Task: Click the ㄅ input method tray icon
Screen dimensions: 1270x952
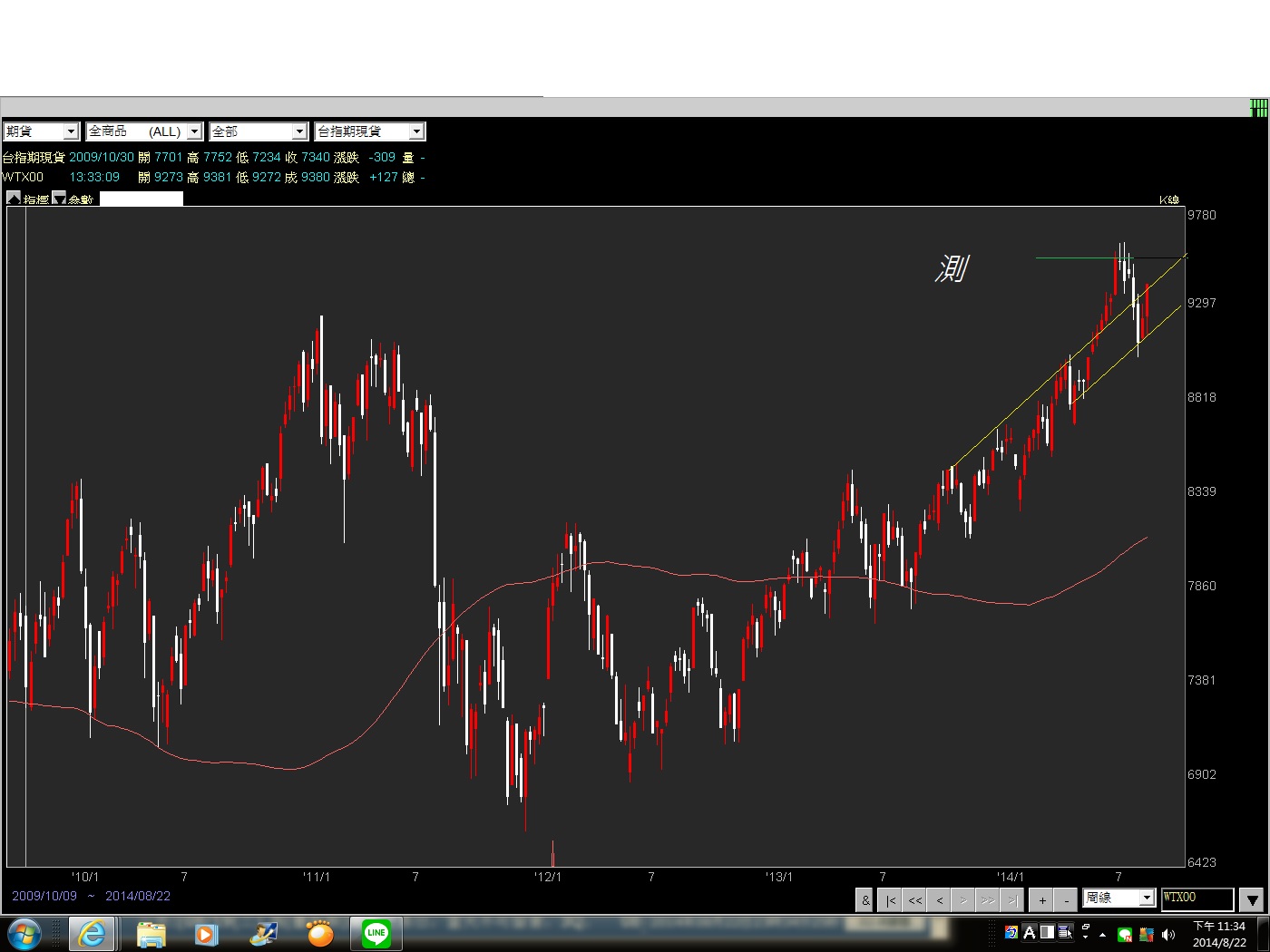Action: click(1011, 932)
